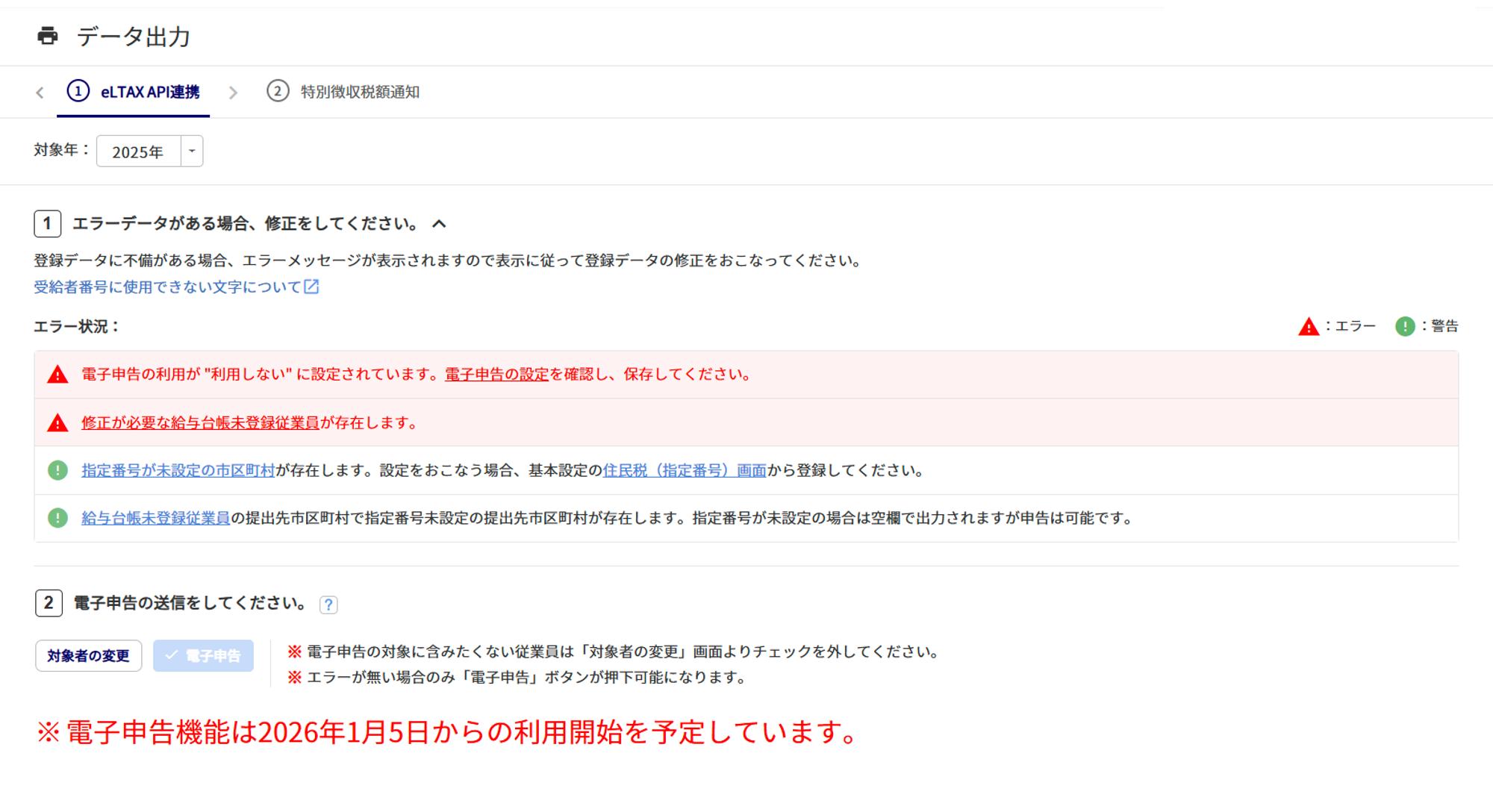Open the 対象年 dropdown arrow
The width and height of the screenshot is (1493, 812).
[x=192, y=152]
